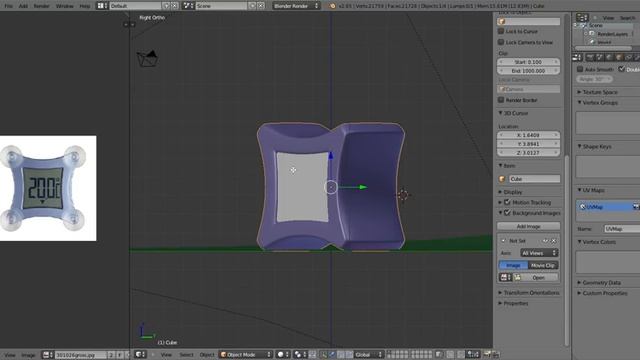Edit the Default screen layout name field

click(x=136, y=6)
